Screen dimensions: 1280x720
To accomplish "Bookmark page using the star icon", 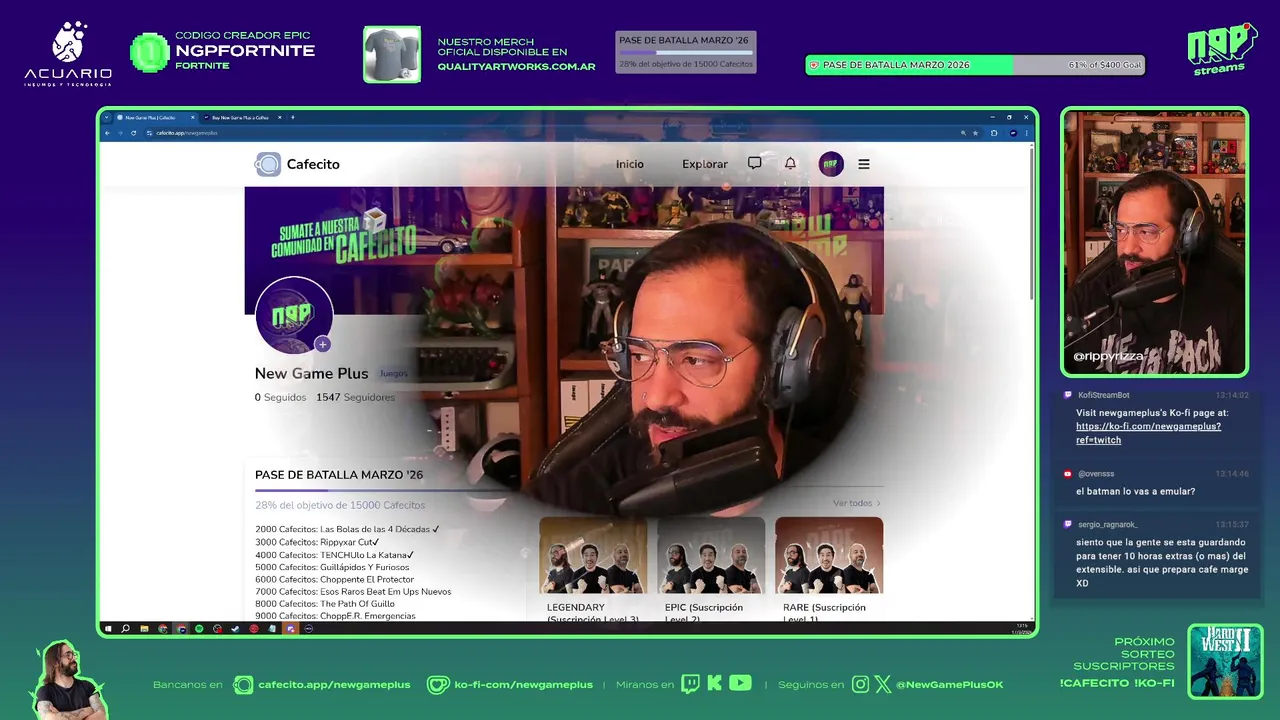I will pyautogui.click(x=975, y=133).
